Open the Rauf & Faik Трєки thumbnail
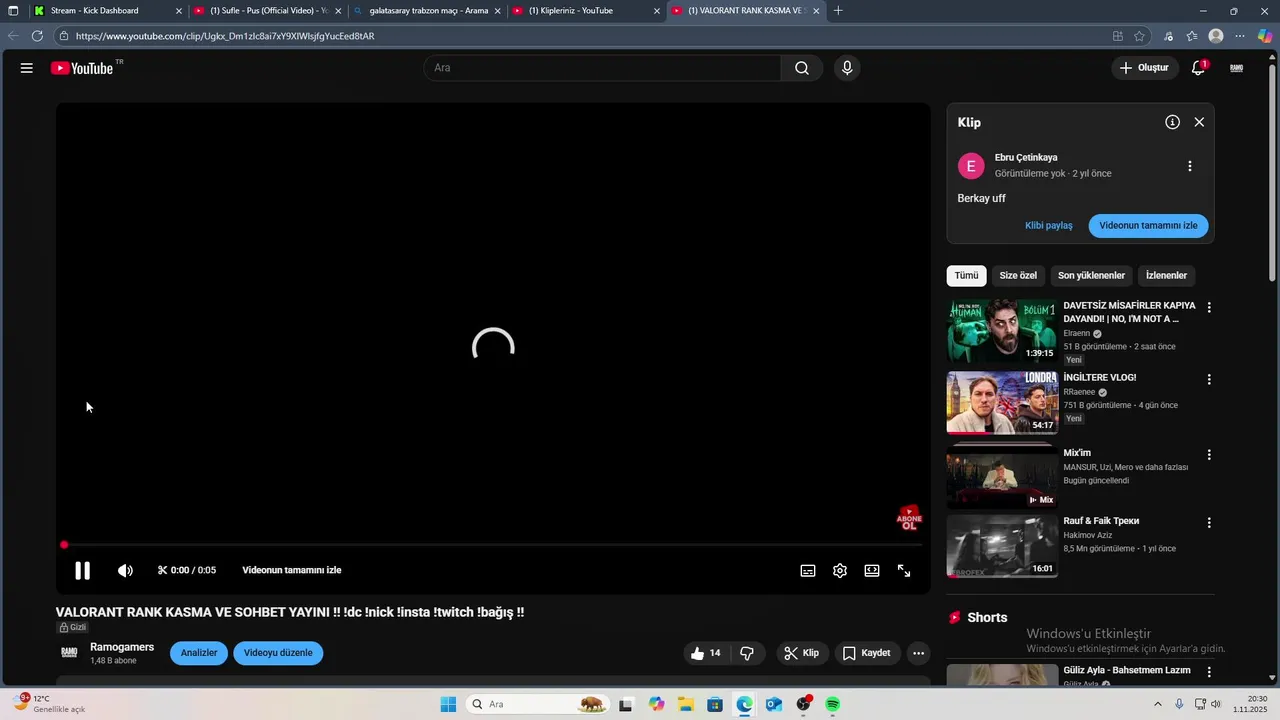 pyautogui.click(x=1002, y=546)
